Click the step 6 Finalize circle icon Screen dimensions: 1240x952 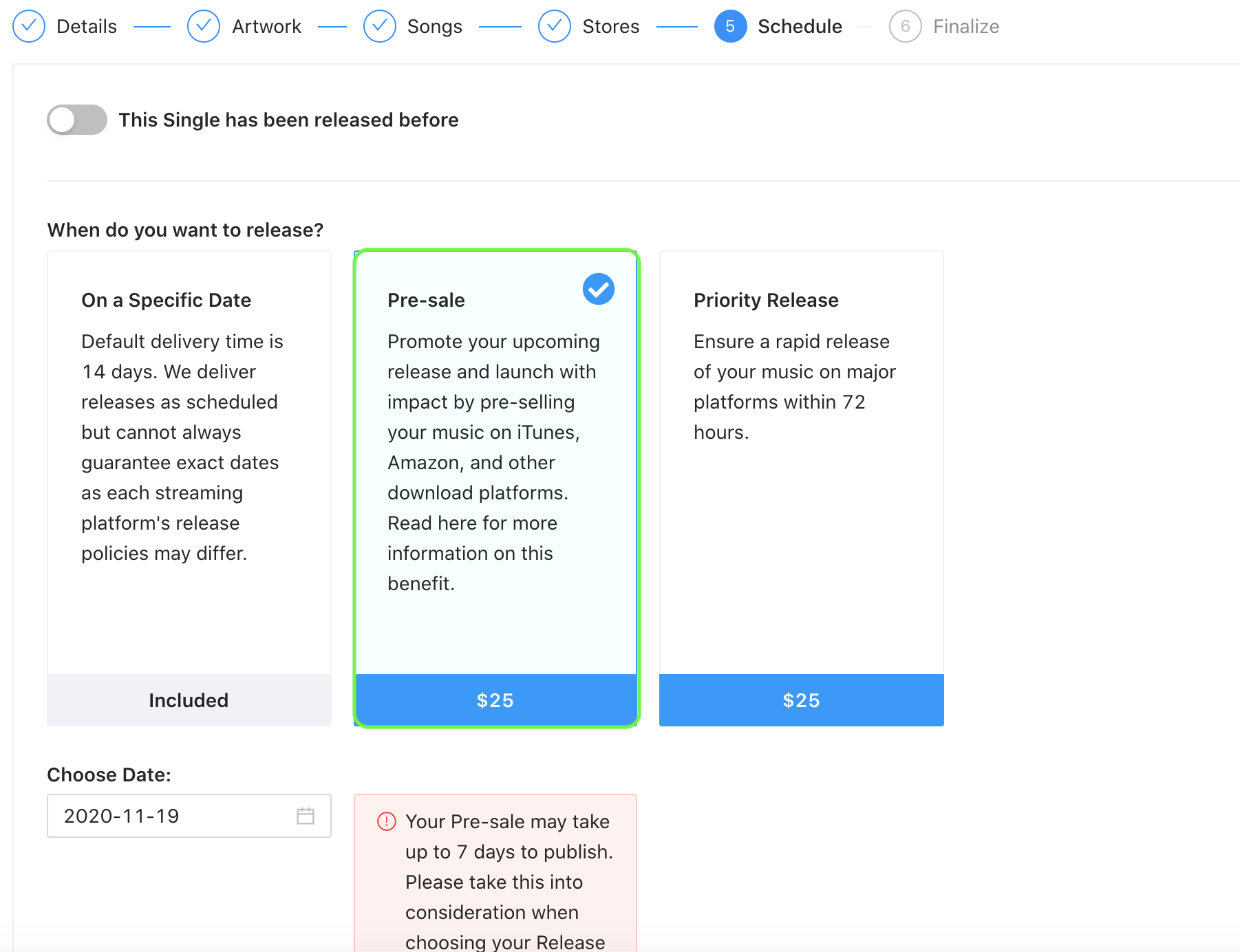tap(906, 26)
